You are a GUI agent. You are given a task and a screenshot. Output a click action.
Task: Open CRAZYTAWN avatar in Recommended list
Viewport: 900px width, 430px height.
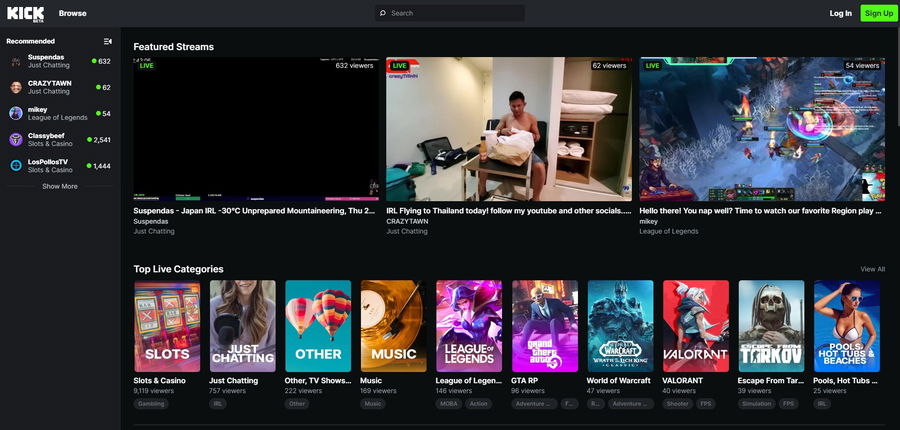click(16, 87)
